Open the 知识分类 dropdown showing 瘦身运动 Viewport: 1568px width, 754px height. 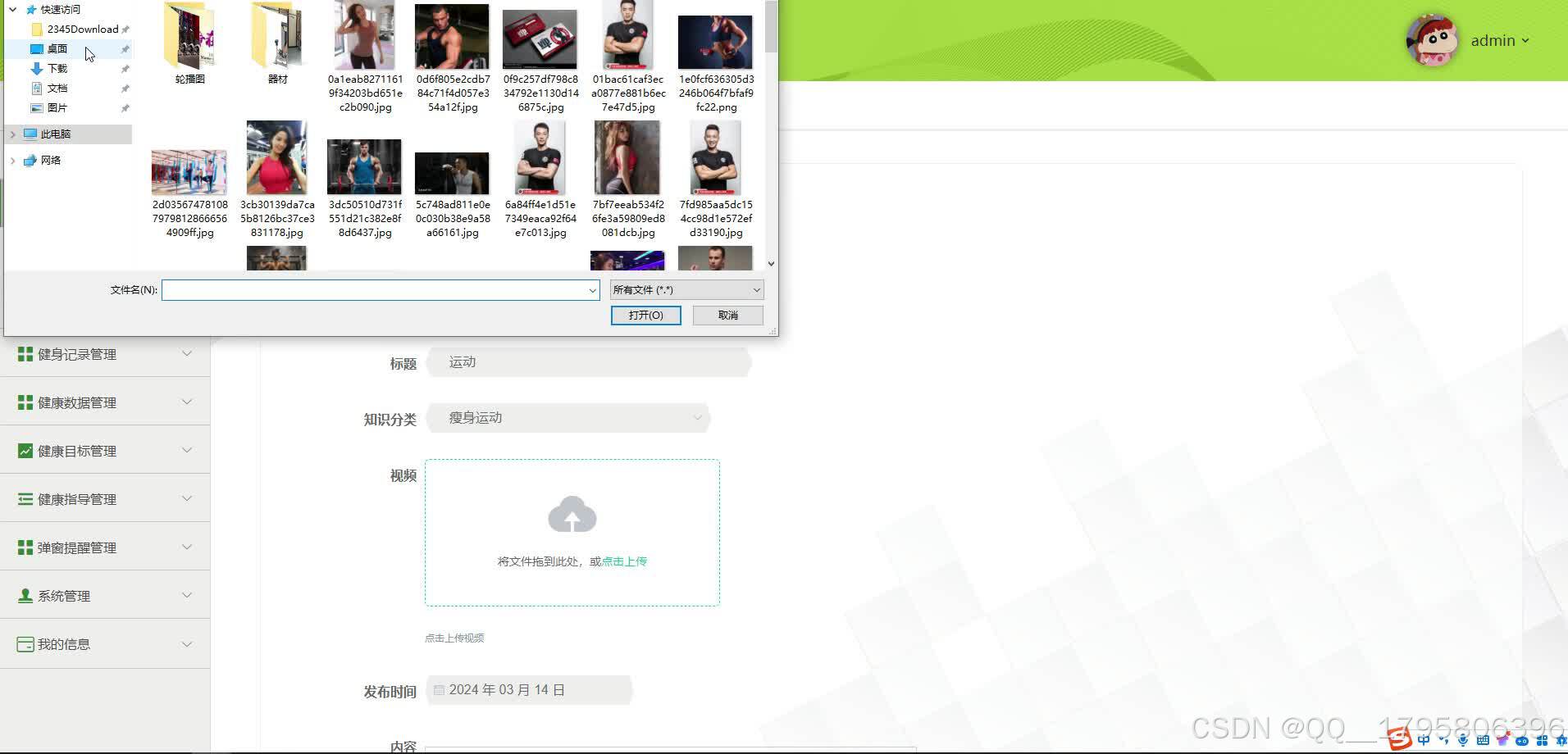(x=568, y=418)
